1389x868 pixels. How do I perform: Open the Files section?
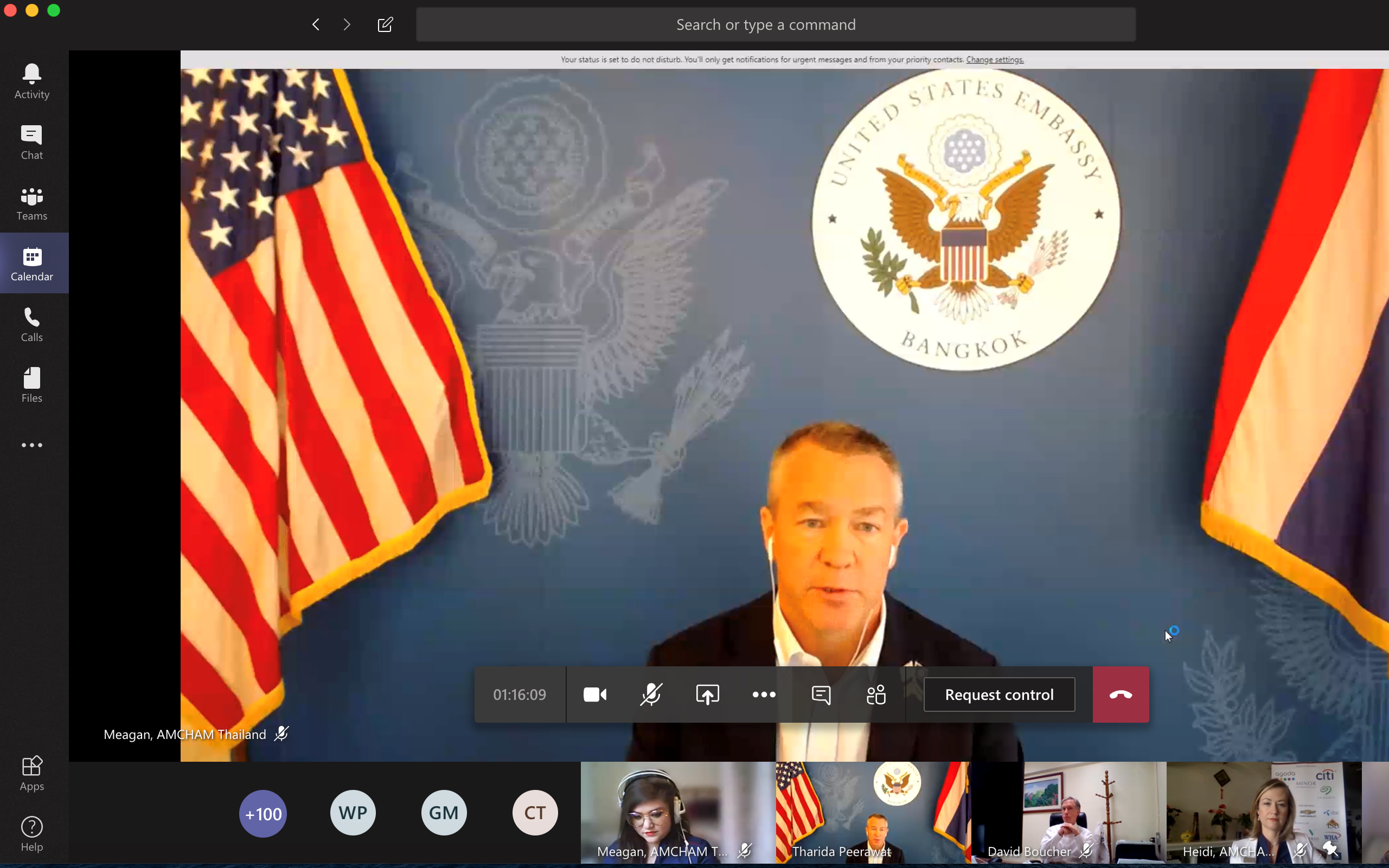(x=31, y=385)
